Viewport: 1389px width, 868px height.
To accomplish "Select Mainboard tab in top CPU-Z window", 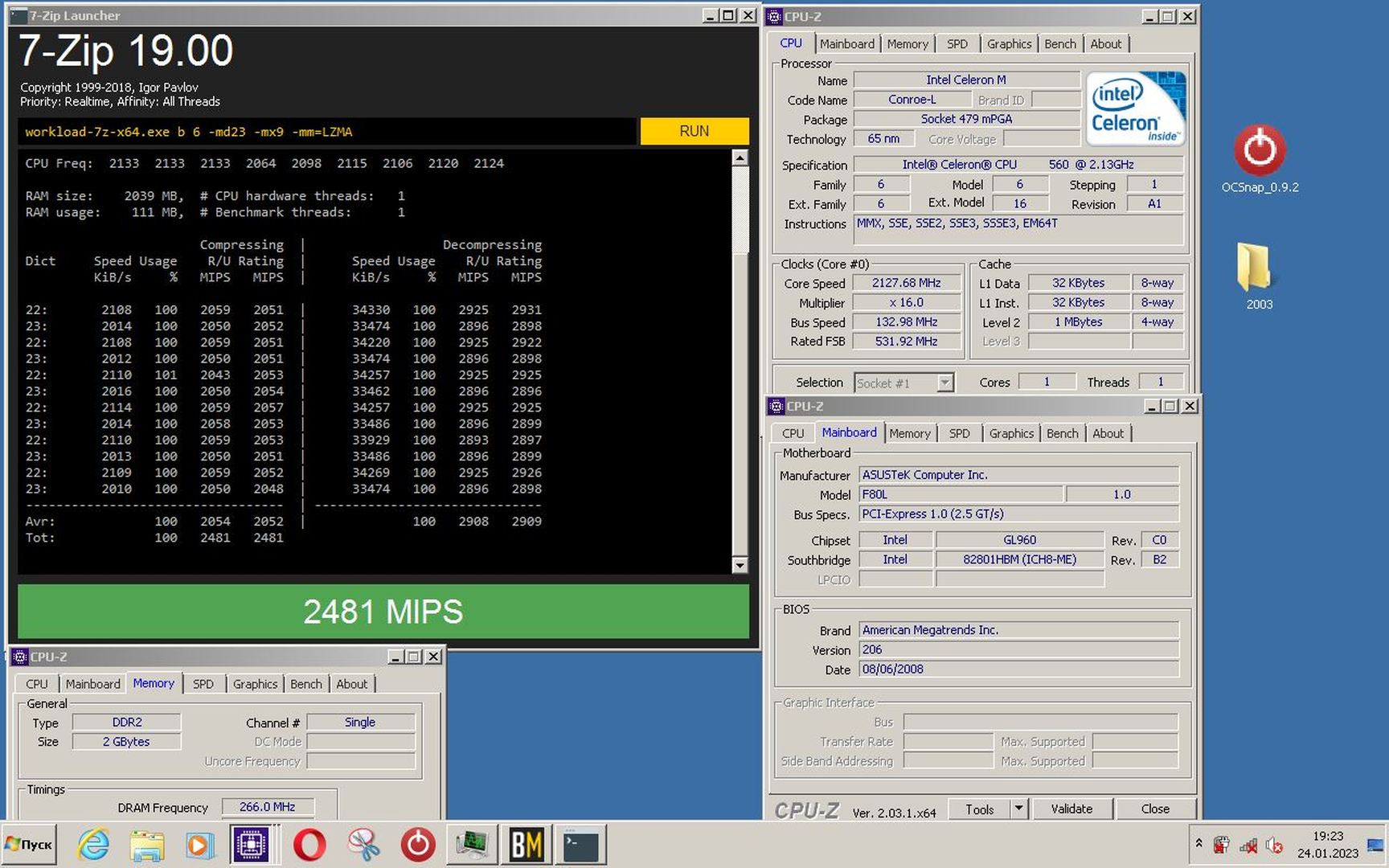I will [x=847, y=44].
